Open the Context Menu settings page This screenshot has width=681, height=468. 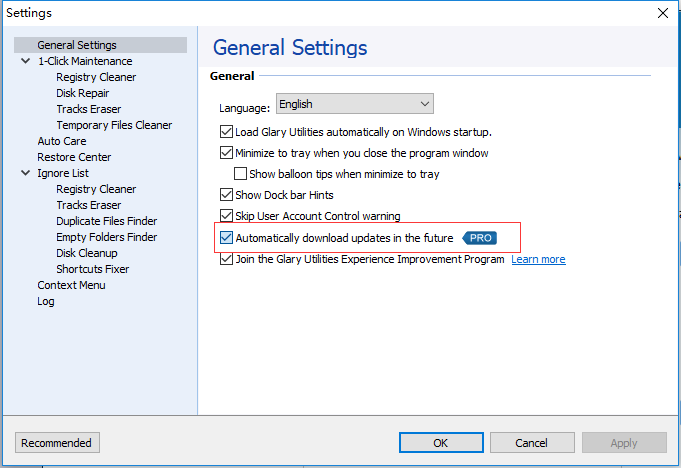coord(71,285)
